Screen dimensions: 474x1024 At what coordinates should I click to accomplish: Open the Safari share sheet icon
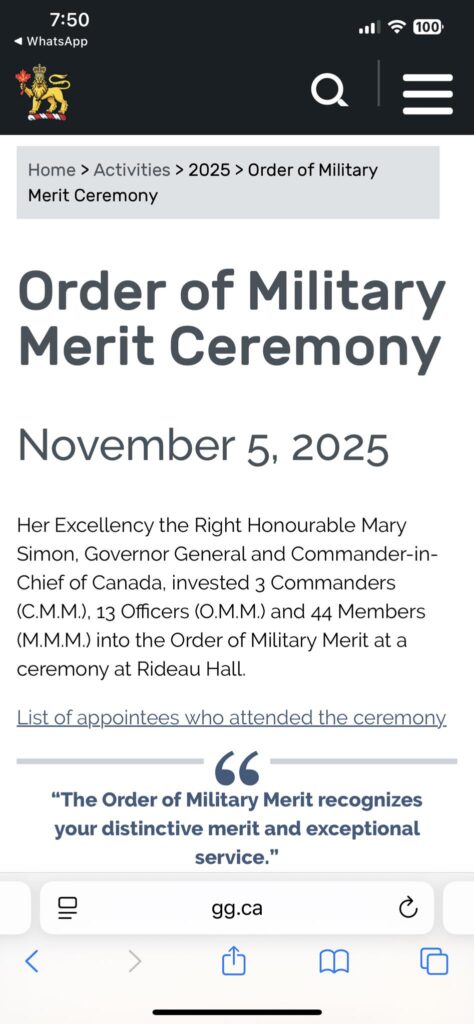click(234, 960)
